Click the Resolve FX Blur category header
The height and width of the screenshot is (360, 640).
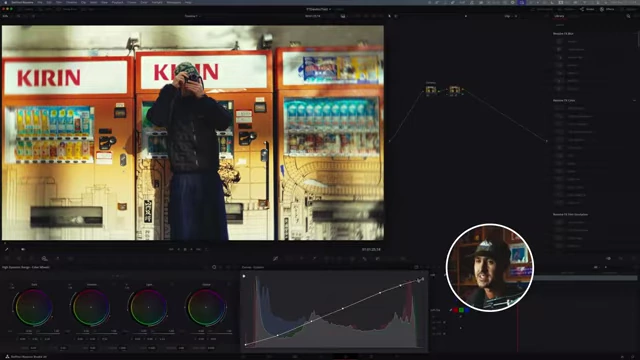(563, 33)
